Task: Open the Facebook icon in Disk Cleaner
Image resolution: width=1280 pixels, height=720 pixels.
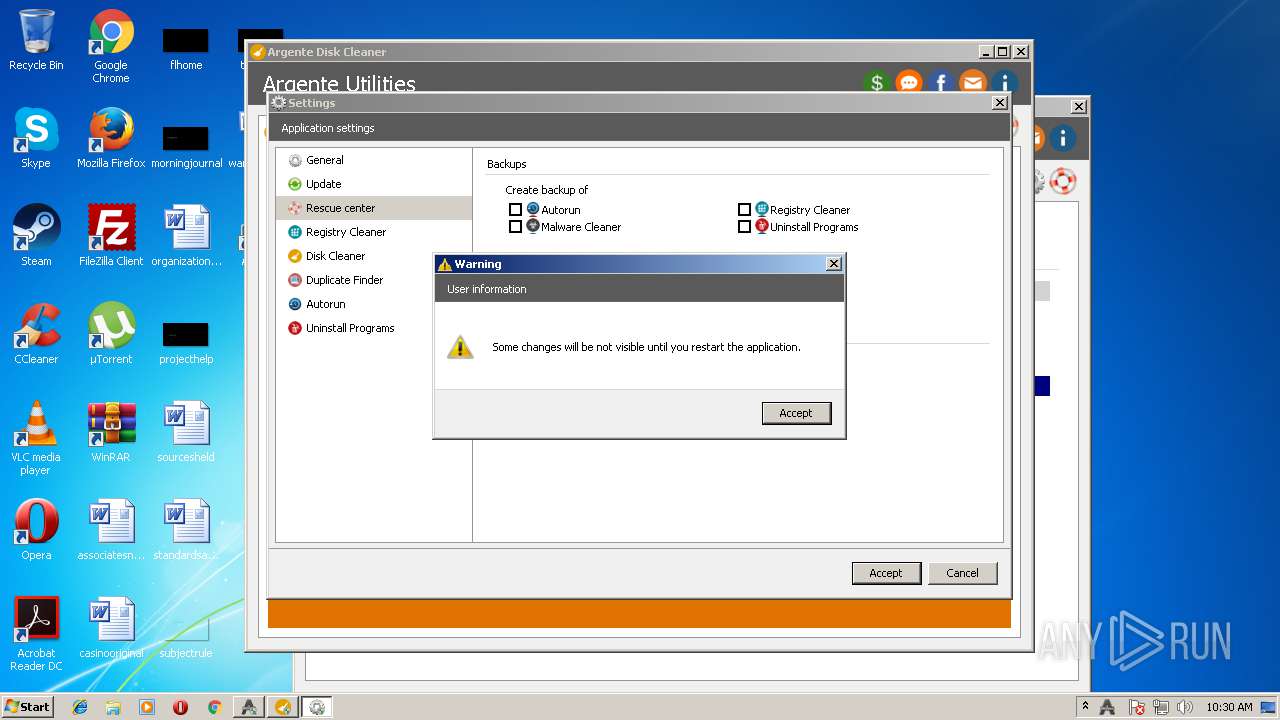Action: pyautogui.click(x=940, y=82)
